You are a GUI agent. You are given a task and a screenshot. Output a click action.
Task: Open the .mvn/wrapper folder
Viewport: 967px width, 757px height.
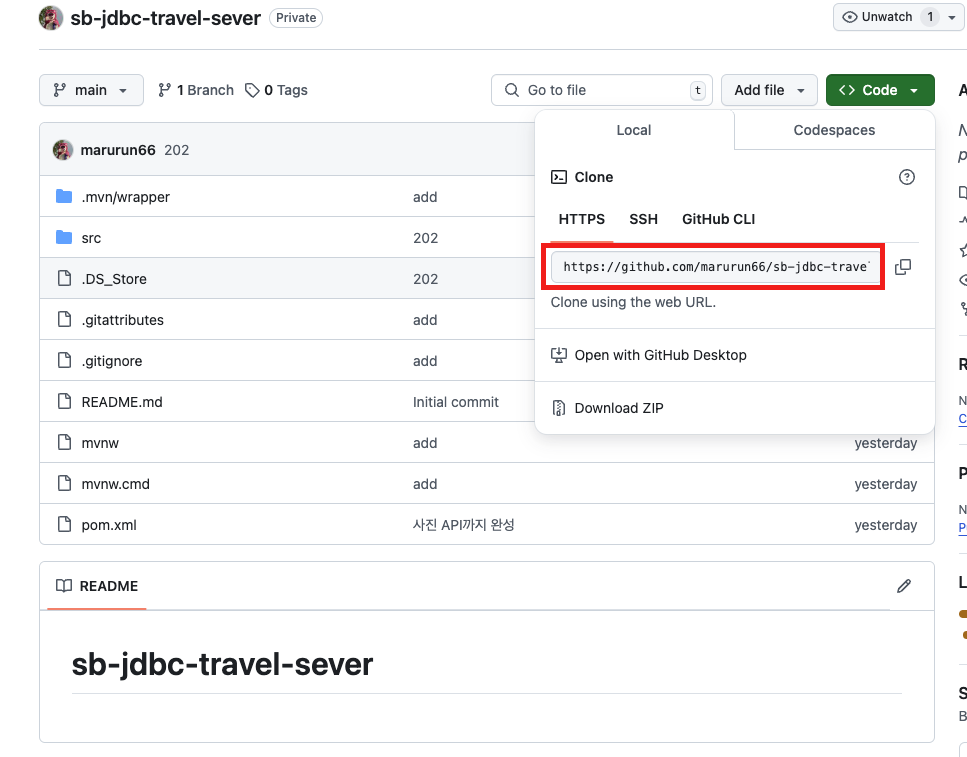[125, 197]
